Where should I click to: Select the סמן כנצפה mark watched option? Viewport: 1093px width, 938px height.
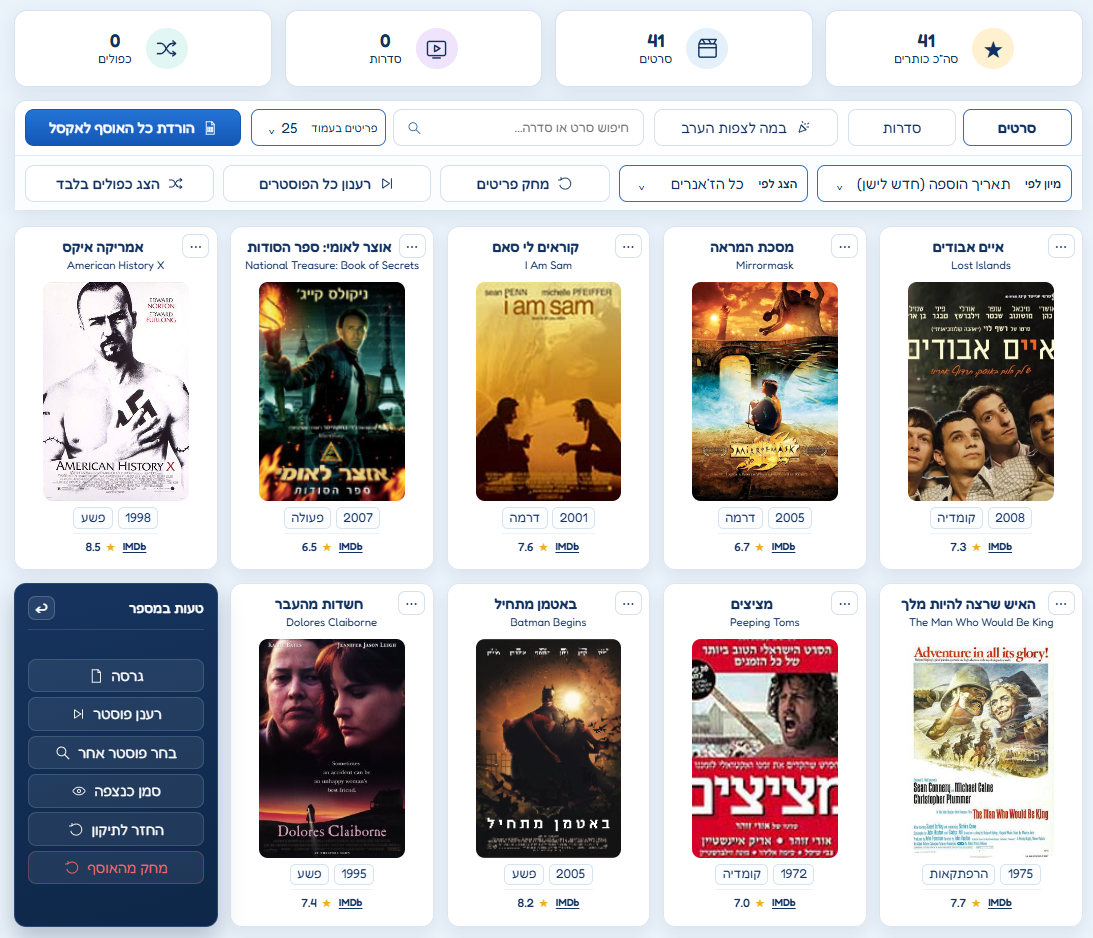coord(116,791)
